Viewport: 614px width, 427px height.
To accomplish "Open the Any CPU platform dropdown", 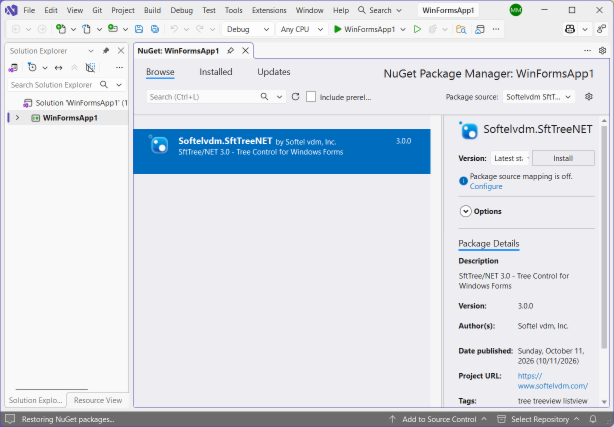I will pos(302,29).
